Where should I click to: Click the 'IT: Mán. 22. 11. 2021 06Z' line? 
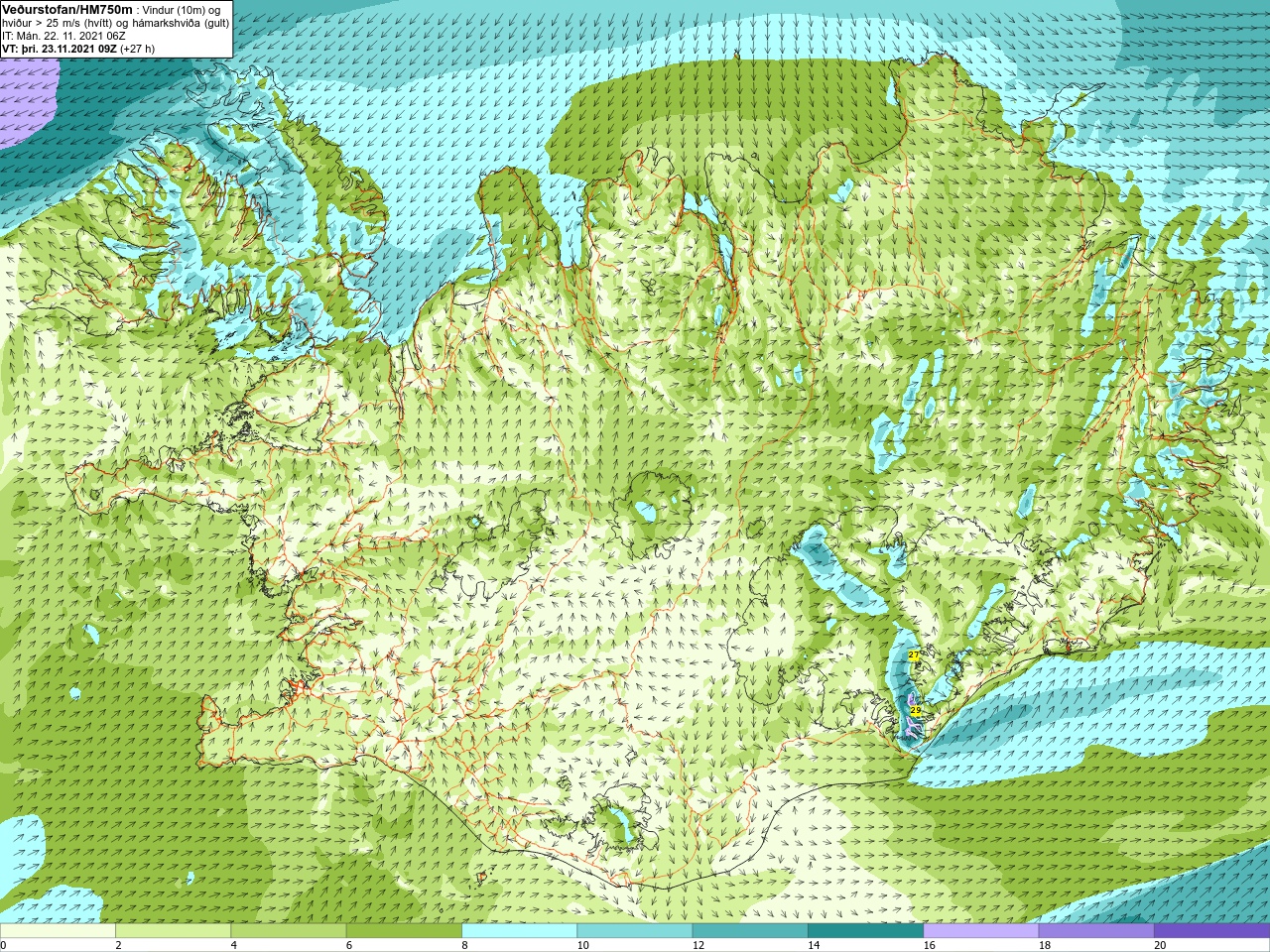tap(63, 36)
